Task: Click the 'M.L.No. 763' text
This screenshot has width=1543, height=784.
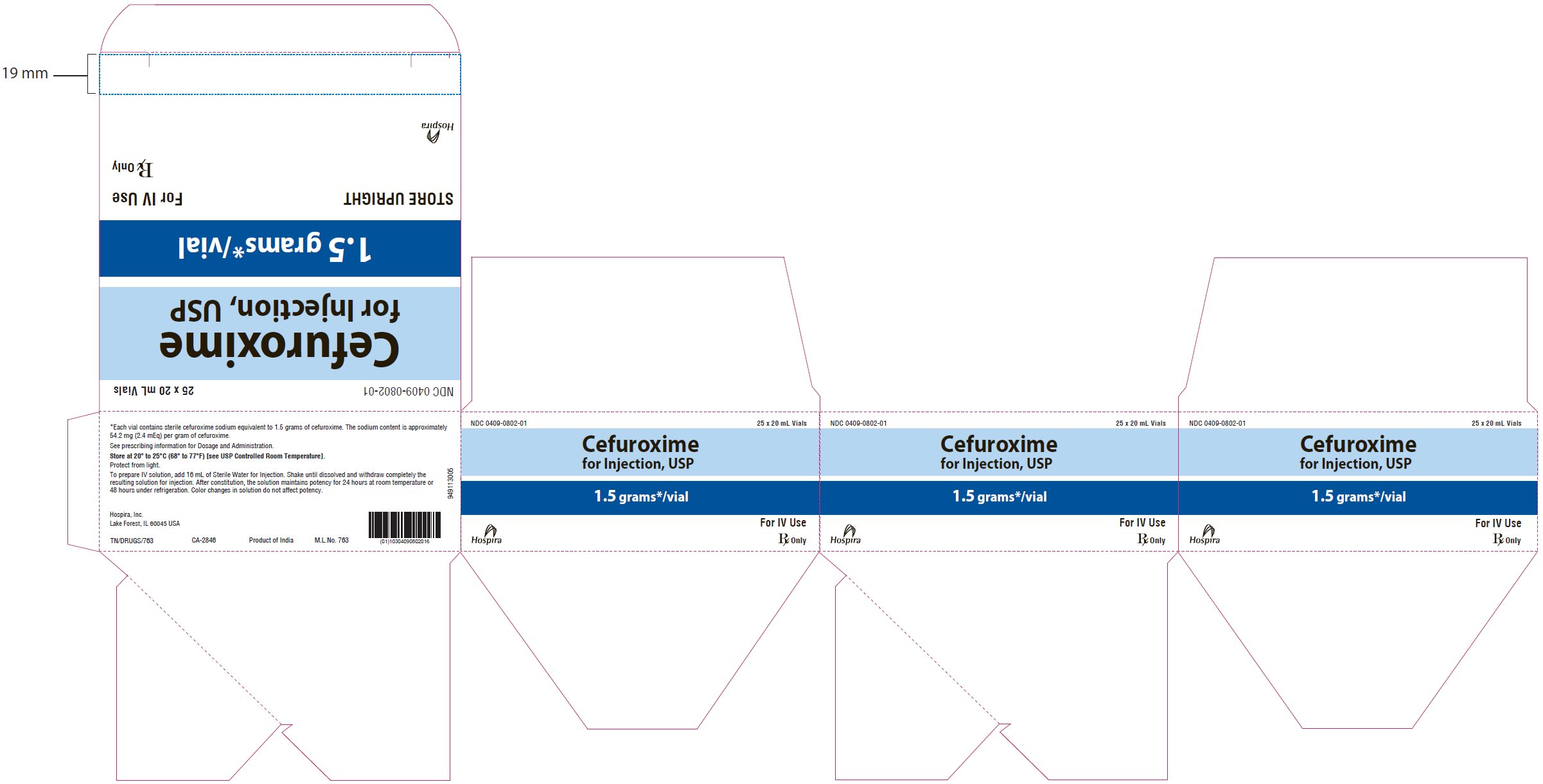Action: click(331, 540)
